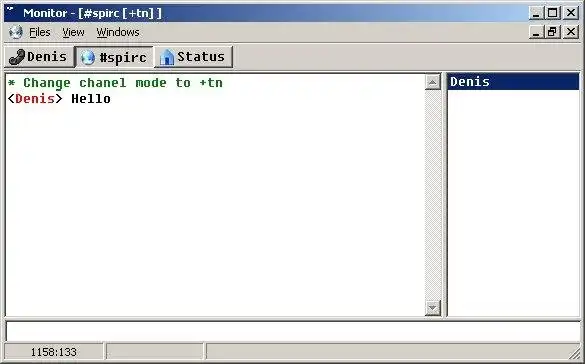585x364 pixels.
Task: Close the #spirc child window
Action: (x=571, y=32)
